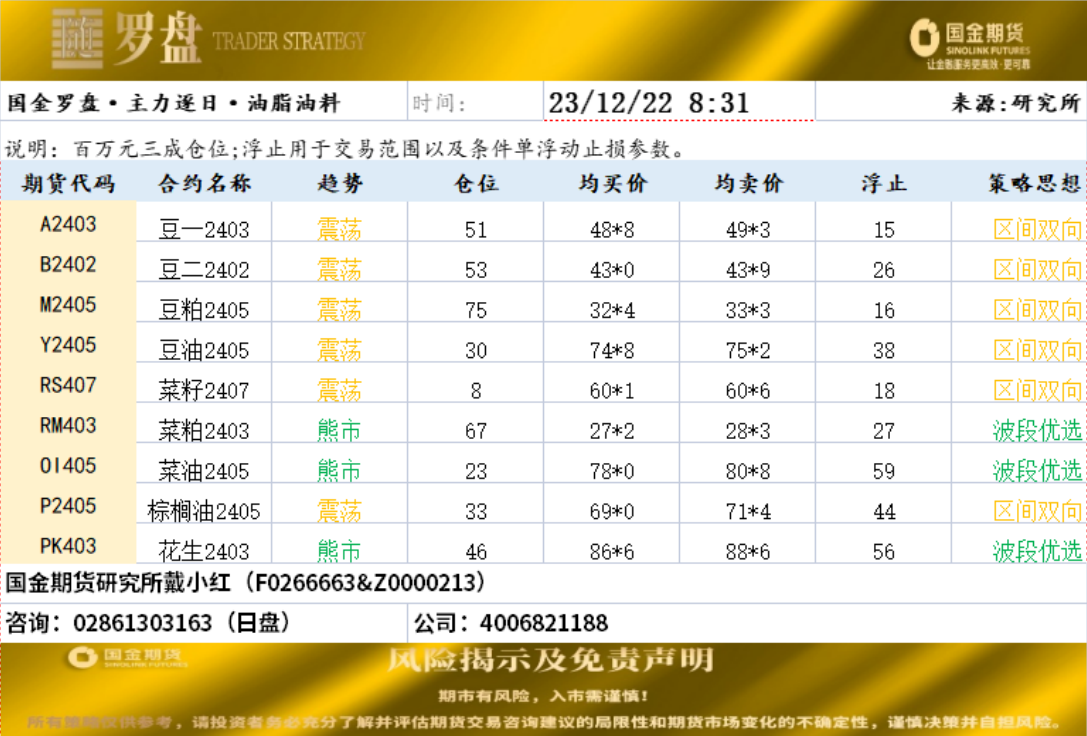Select the date cell 23/12/22 8:31
Viewport: 1087px width, 736px height.
point(679,103)
